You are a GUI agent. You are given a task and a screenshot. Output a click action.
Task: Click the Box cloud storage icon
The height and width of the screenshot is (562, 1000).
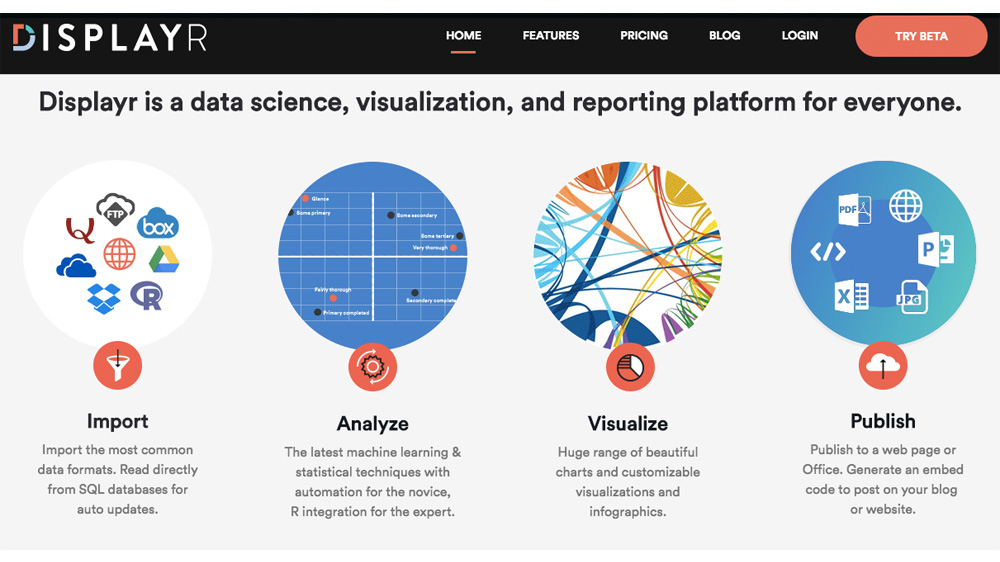pyautogui.click(x=158, y=224)
